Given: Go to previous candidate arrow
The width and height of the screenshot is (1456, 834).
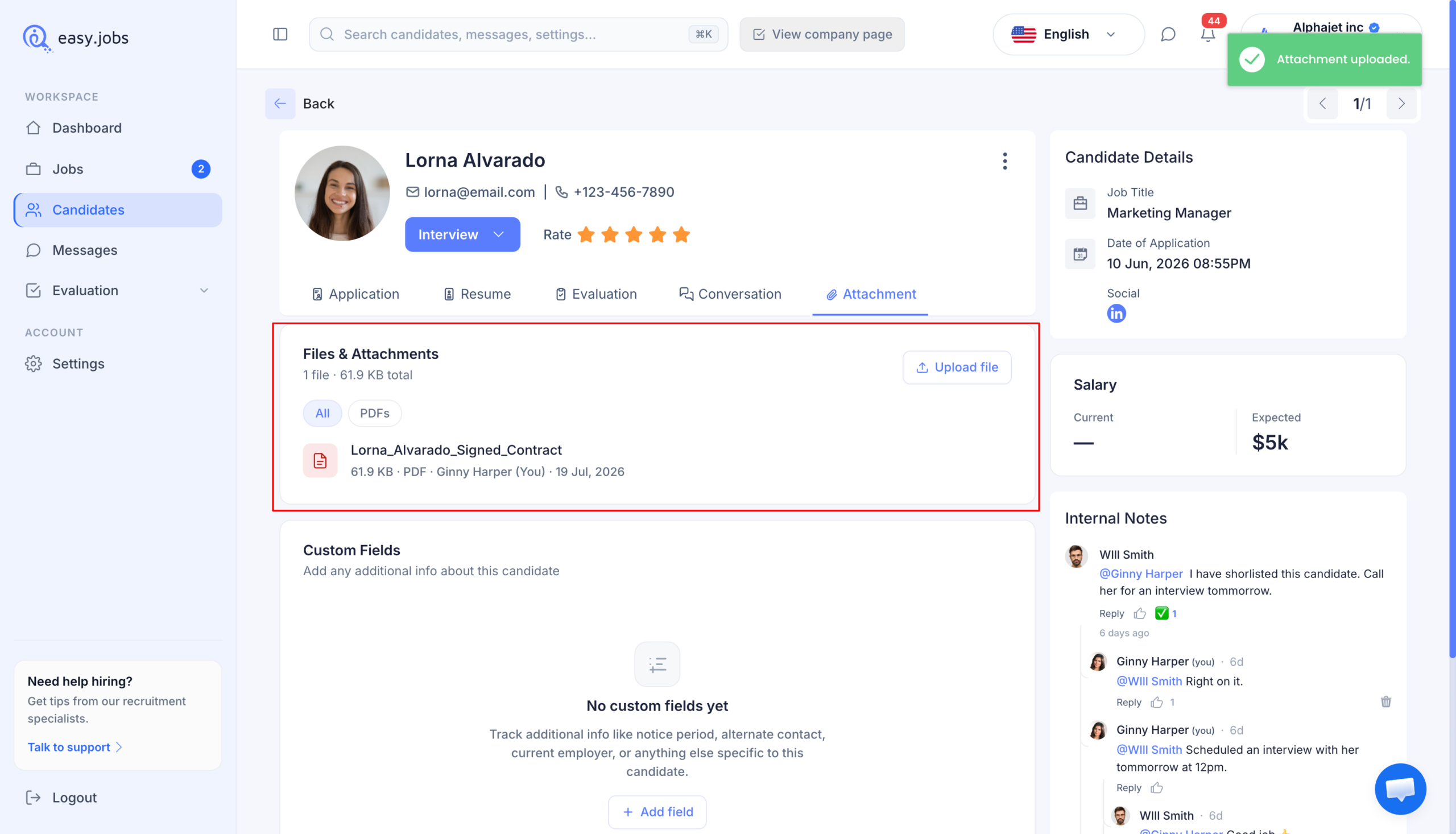Looking at the screenshot, I should 1322,104.
